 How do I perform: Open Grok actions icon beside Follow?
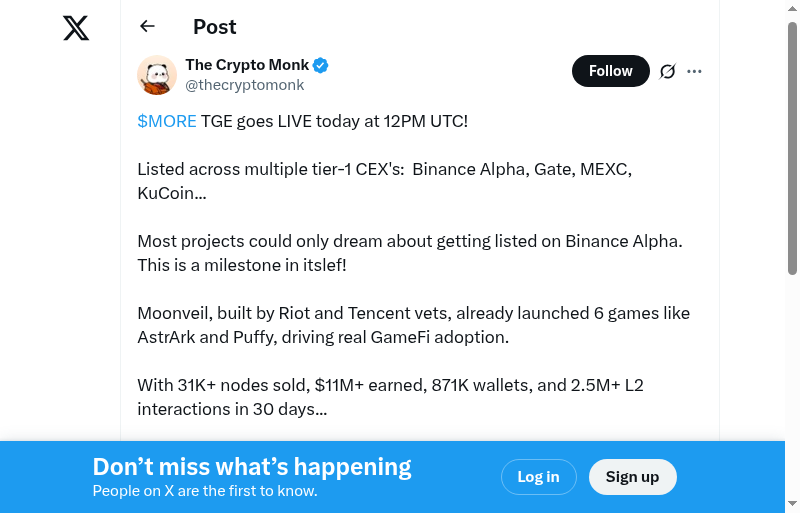(x=668, y=71)
